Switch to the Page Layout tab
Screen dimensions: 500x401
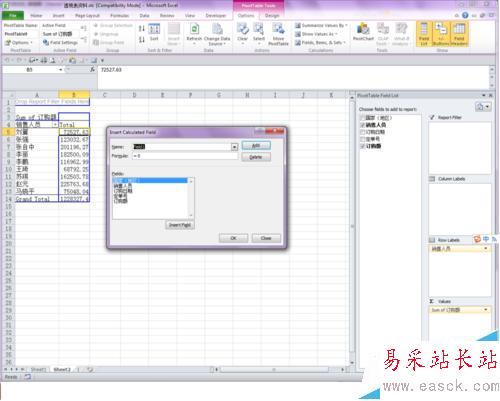click(87, 16)
